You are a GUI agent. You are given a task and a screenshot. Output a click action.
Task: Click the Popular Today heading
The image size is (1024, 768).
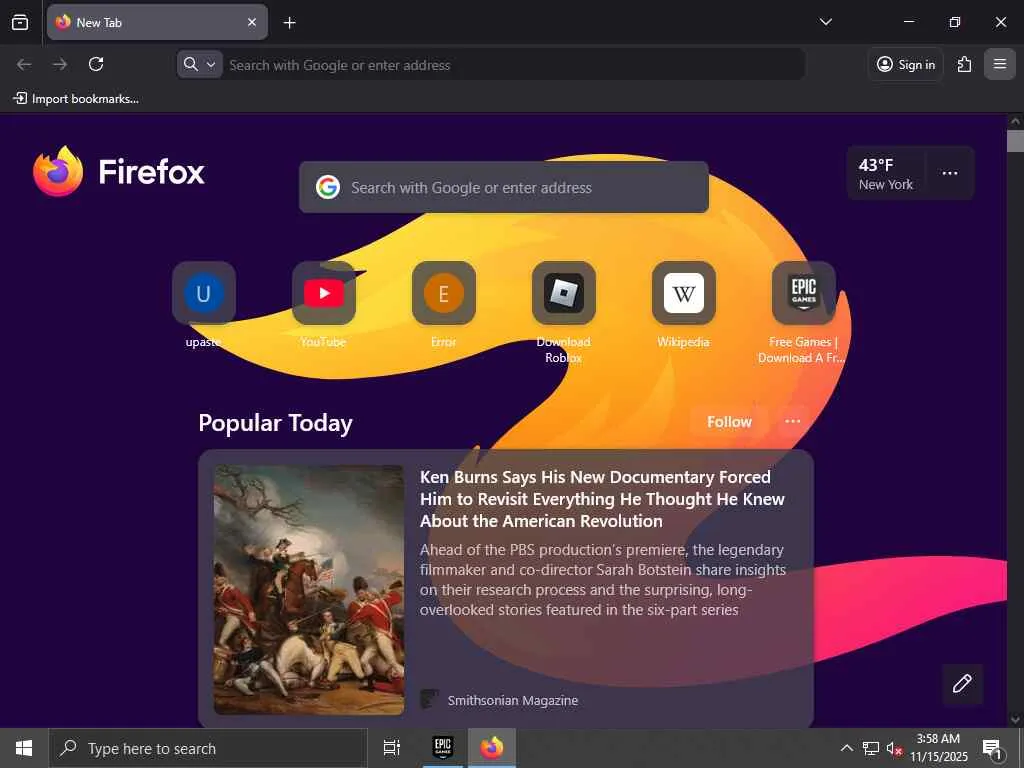pos(275,423)
